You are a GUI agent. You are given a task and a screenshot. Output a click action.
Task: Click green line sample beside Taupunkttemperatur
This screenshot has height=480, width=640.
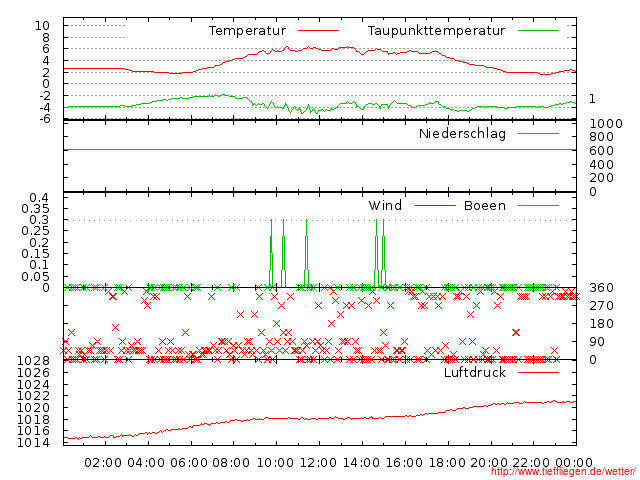tap(538, 31)
